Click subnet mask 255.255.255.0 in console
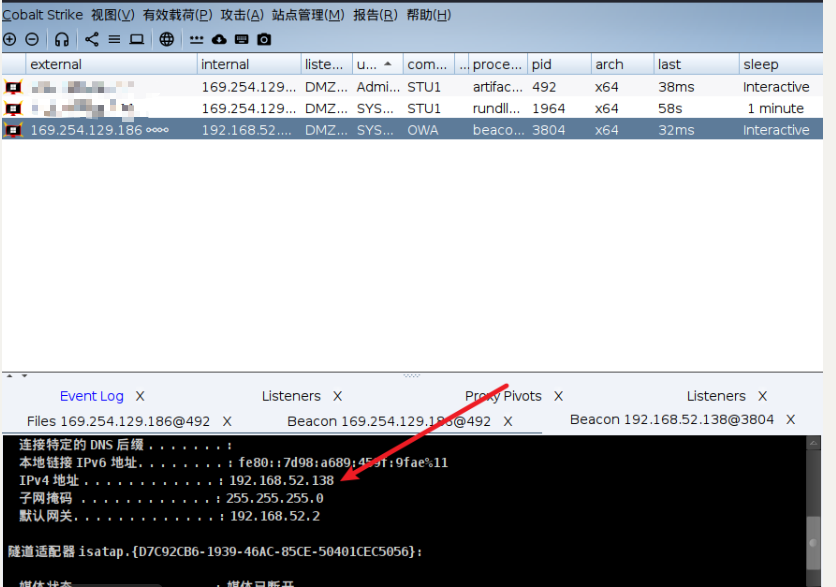This screenshot has height=587, width=836. pos(275,498)
